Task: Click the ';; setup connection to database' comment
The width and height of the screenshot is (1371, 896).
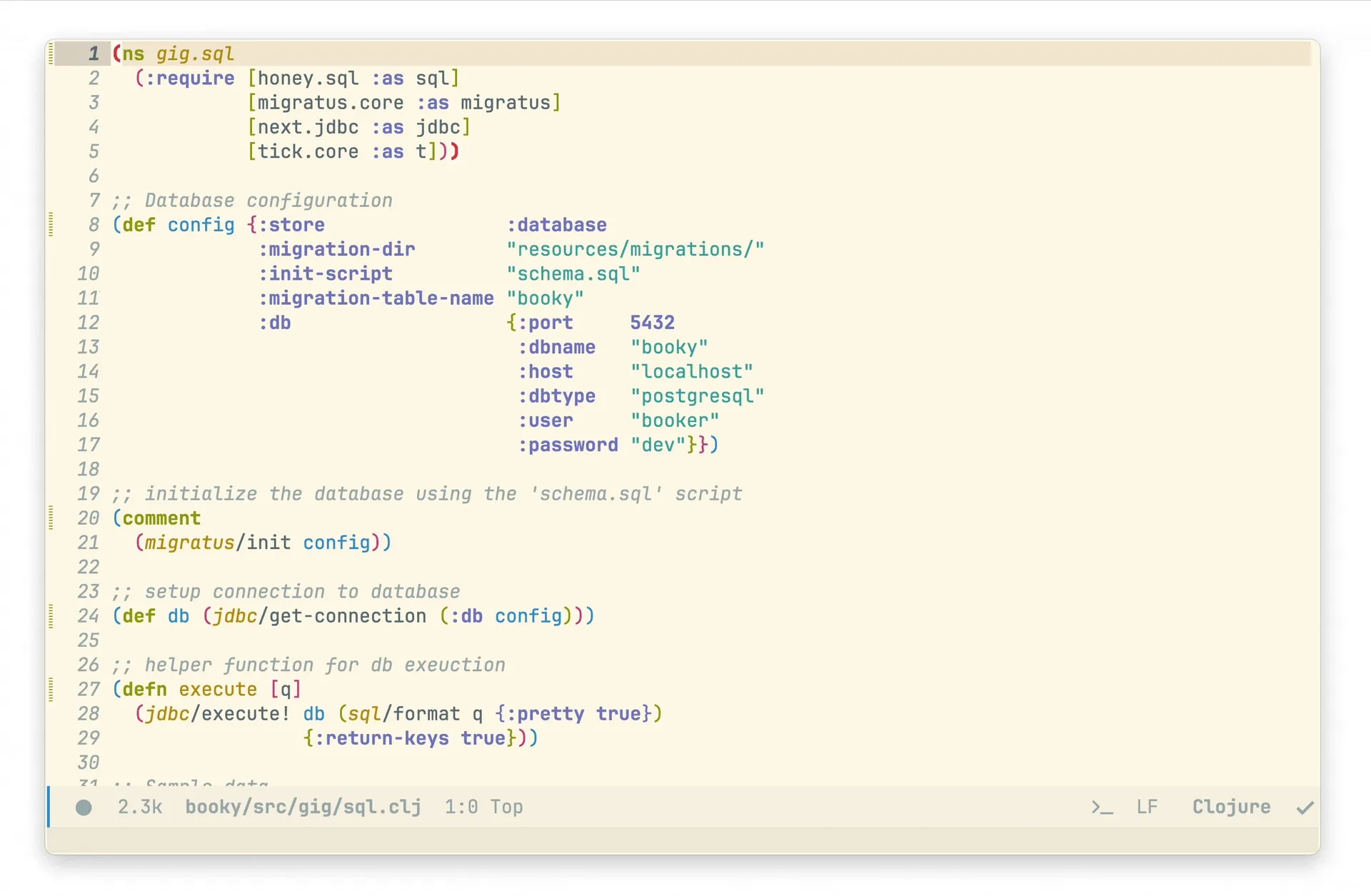Action: click(286, 592)
